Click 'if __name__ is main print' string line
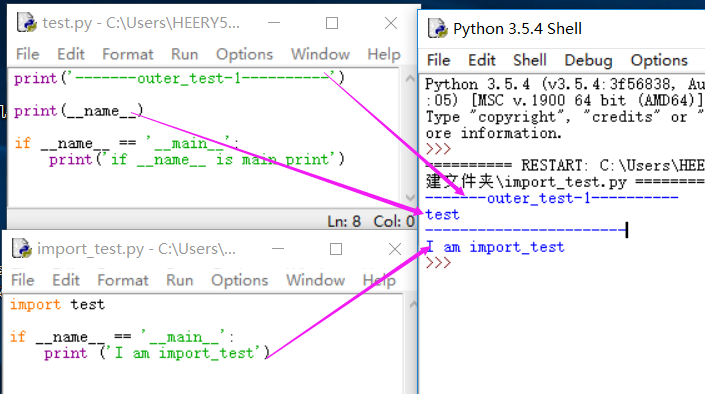705x394 pixels. pyautogui.click(x=196, y=159)
